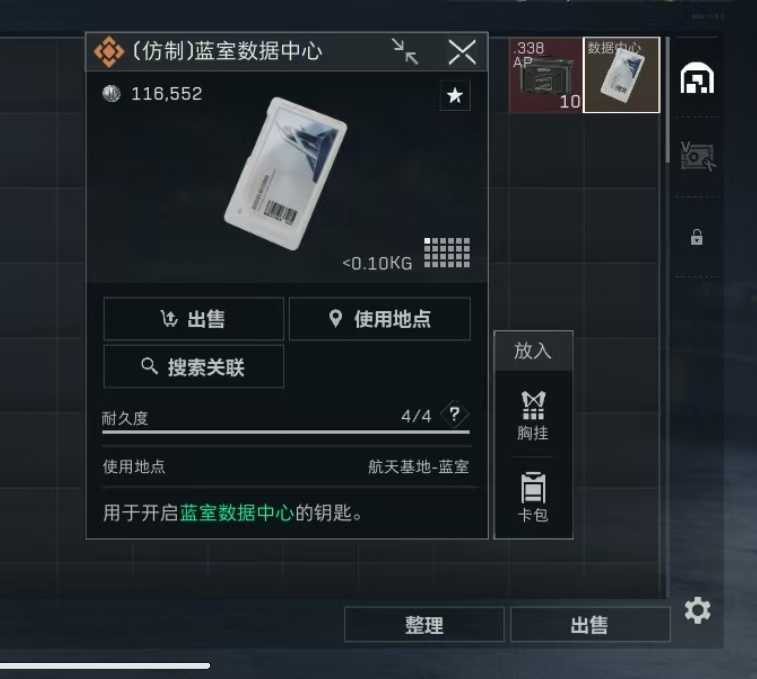The width and height of the screenshot is (757, 679).
Task: Select the 数据中心 keycard thumbnail
Action: [621, 75]
